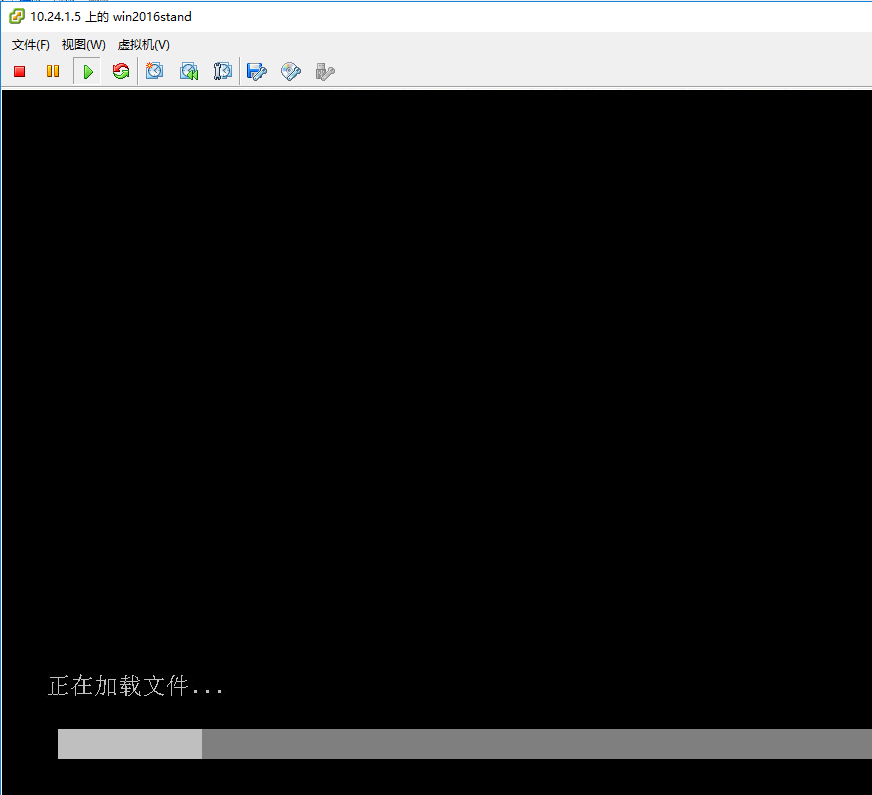This screenshot has height=795, width=872.
Task: Suspend the virtual machine with pause icon
Action: 53,71
